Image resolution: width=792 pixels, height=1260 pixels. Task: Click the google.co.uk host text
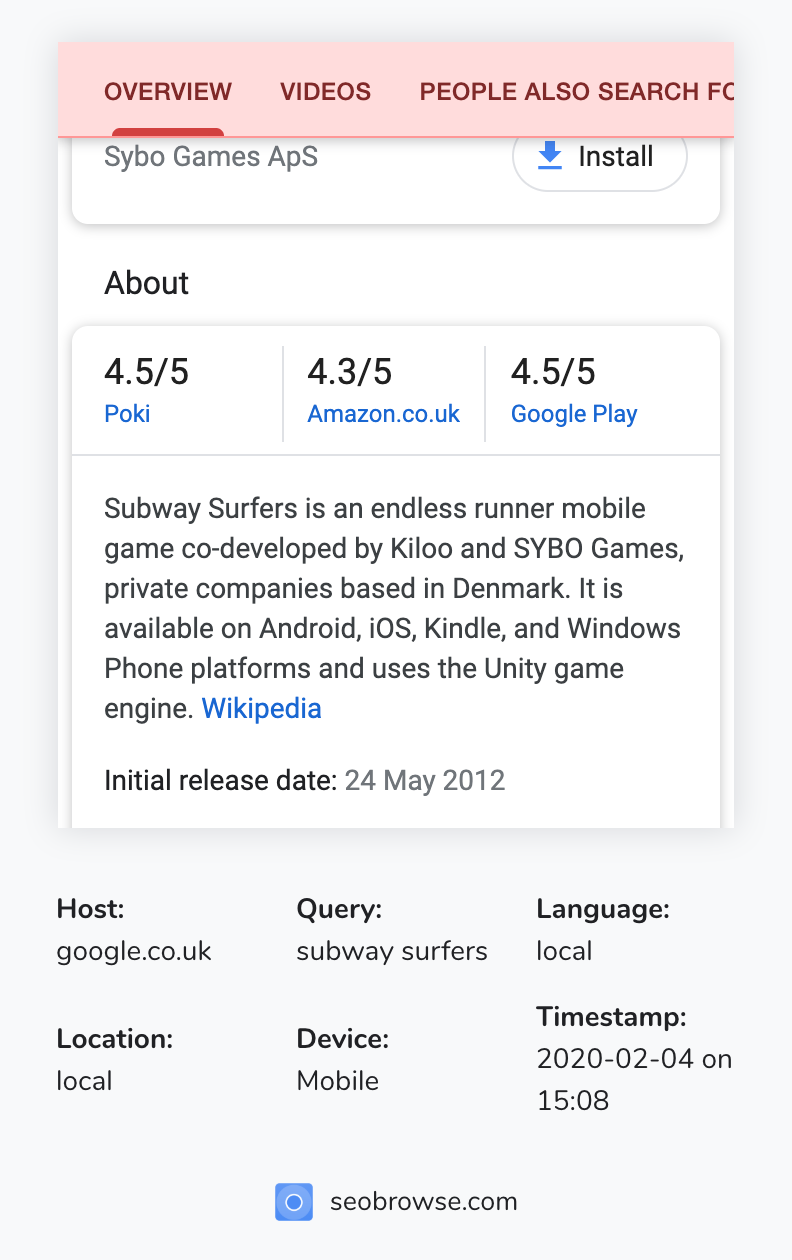(x=133, y=951)
